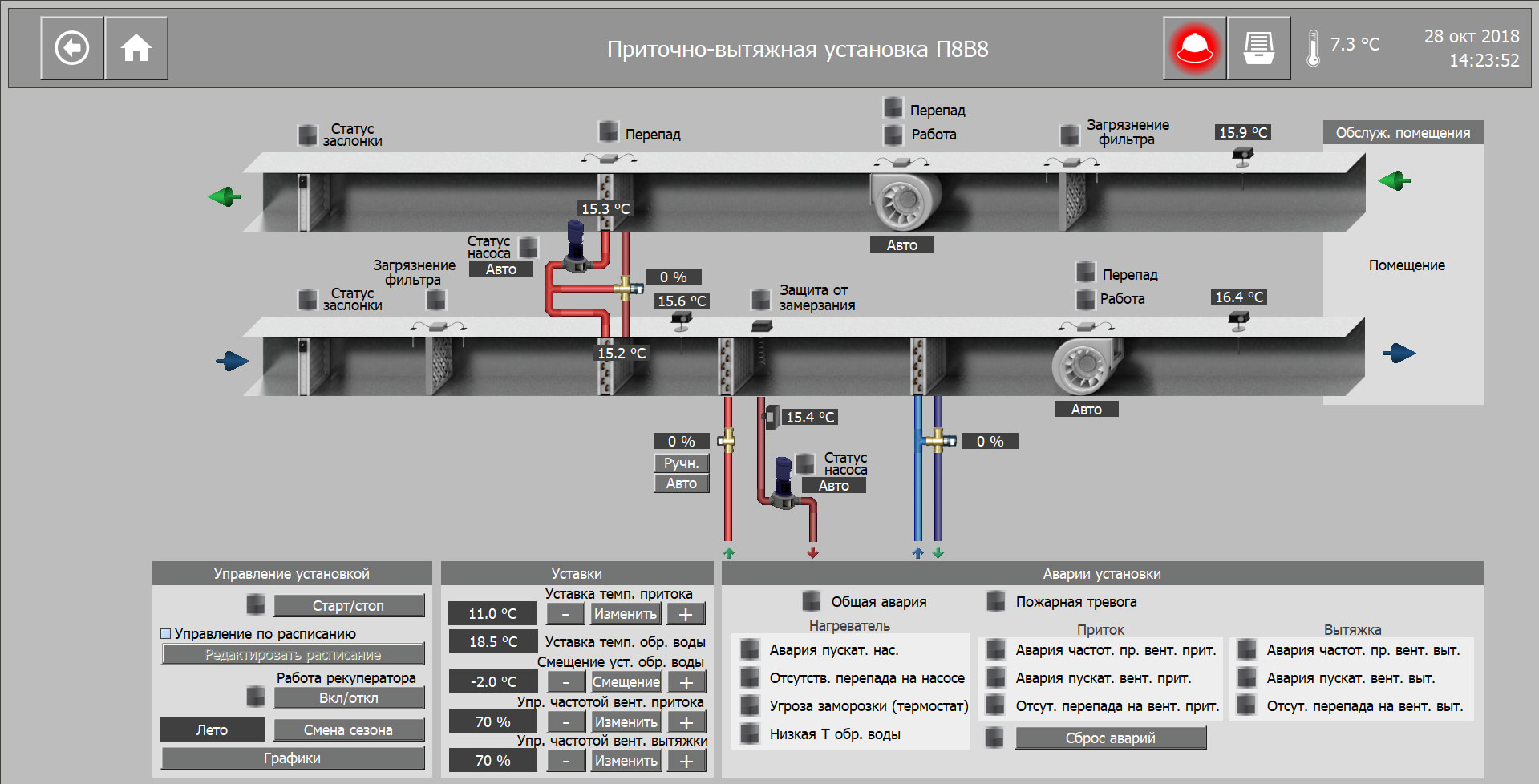This screenshot has width=1539, height=784.
Task: Decrease supply fan frequency with minus
Action: coord(566,722)
